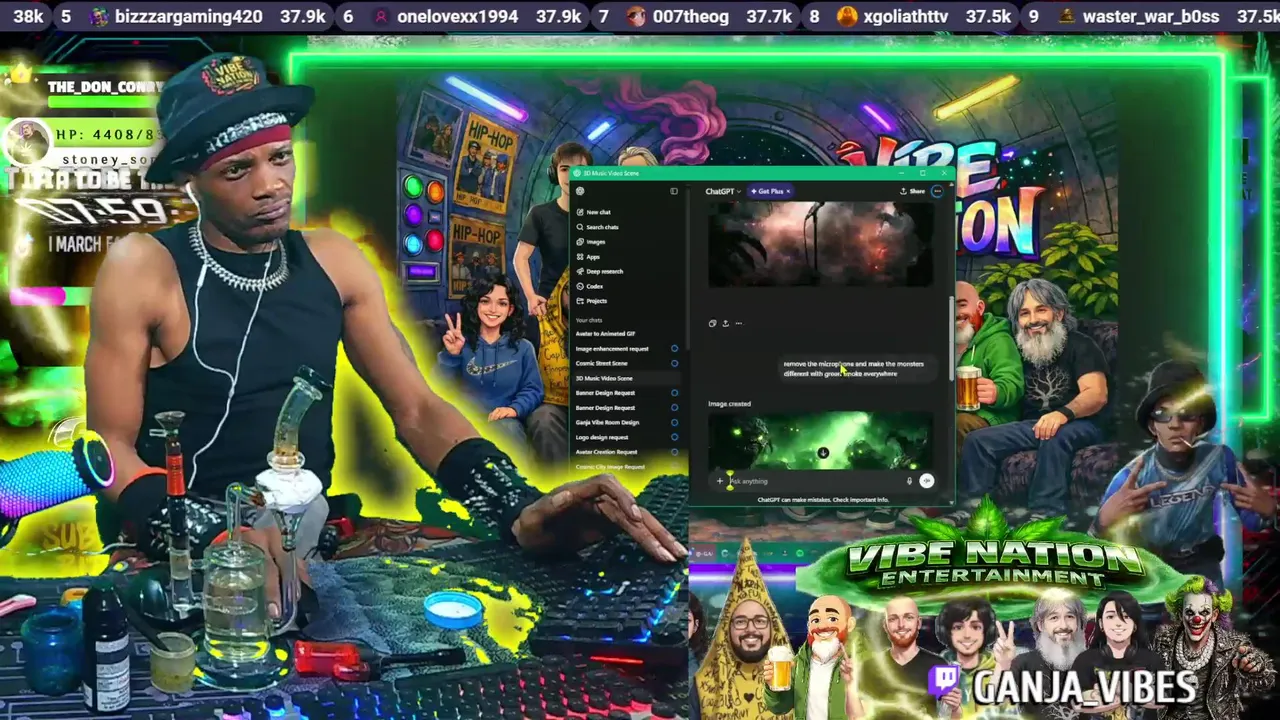
Task: Start voice mode with the round waveform button
Action: [927, 481]
